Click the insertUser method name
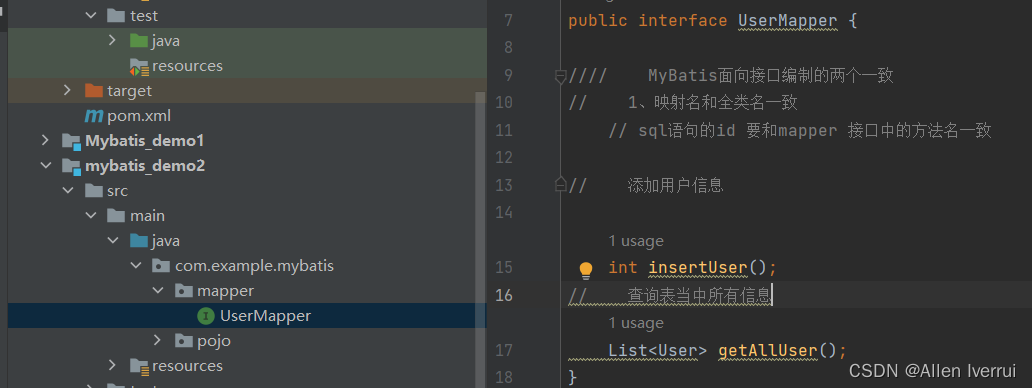 pos(698,268)
